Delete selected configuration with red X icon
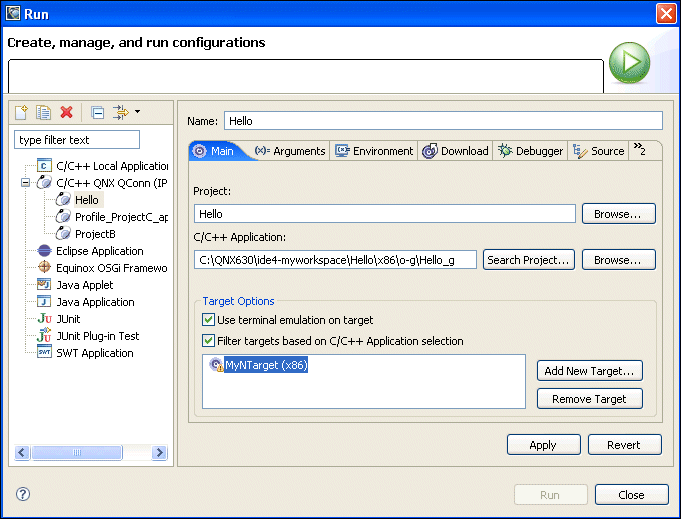681x519 pixels. coord(66,113)
